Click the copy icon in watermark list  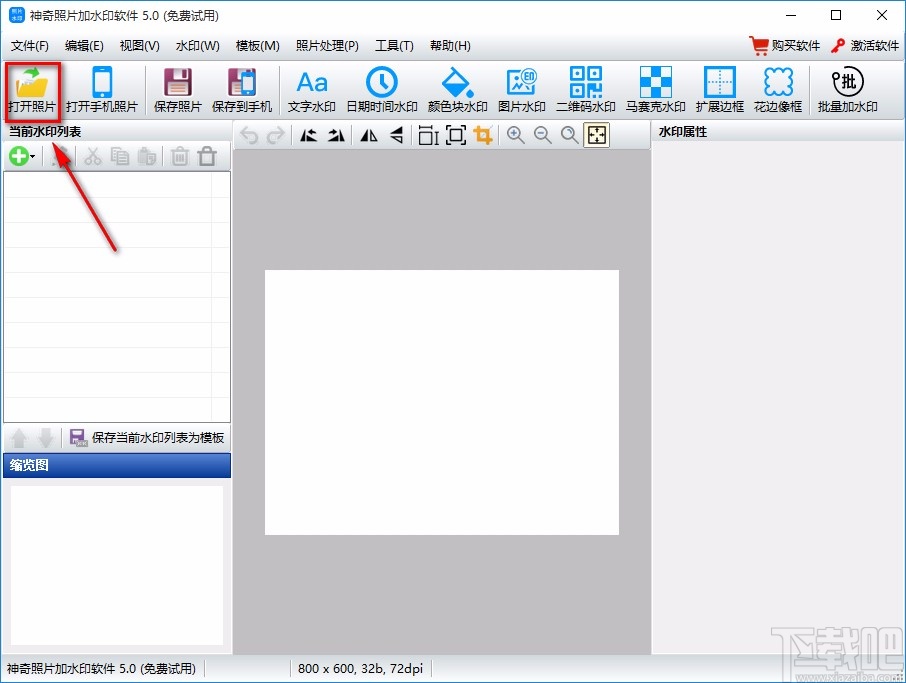[120, 157]
